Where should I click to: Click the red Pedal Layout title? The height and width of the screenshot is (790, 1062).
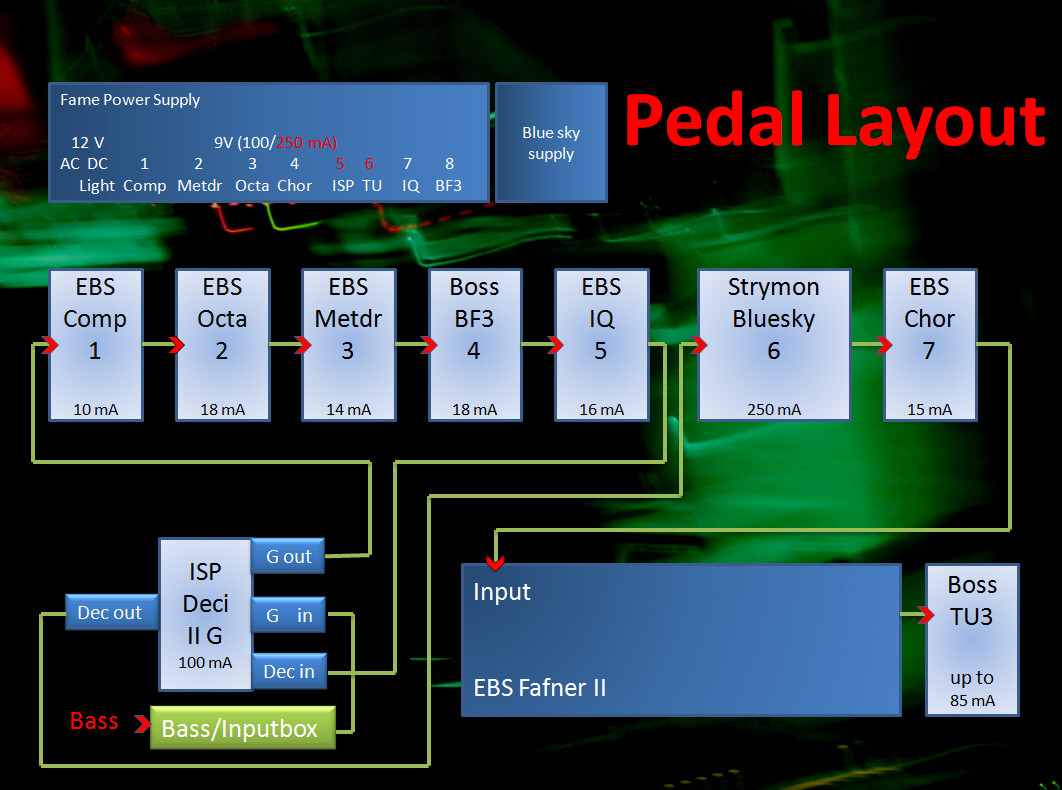tap(834, 121)
